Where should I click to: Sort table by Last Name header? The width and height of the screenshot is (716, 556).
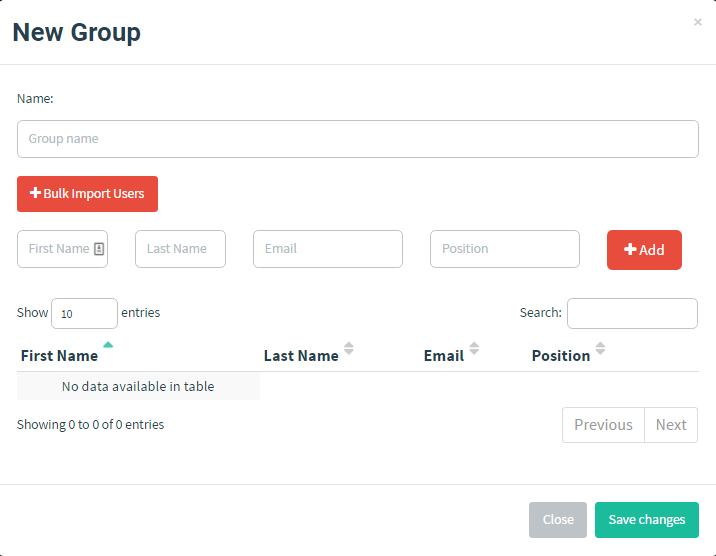[300, 356]
